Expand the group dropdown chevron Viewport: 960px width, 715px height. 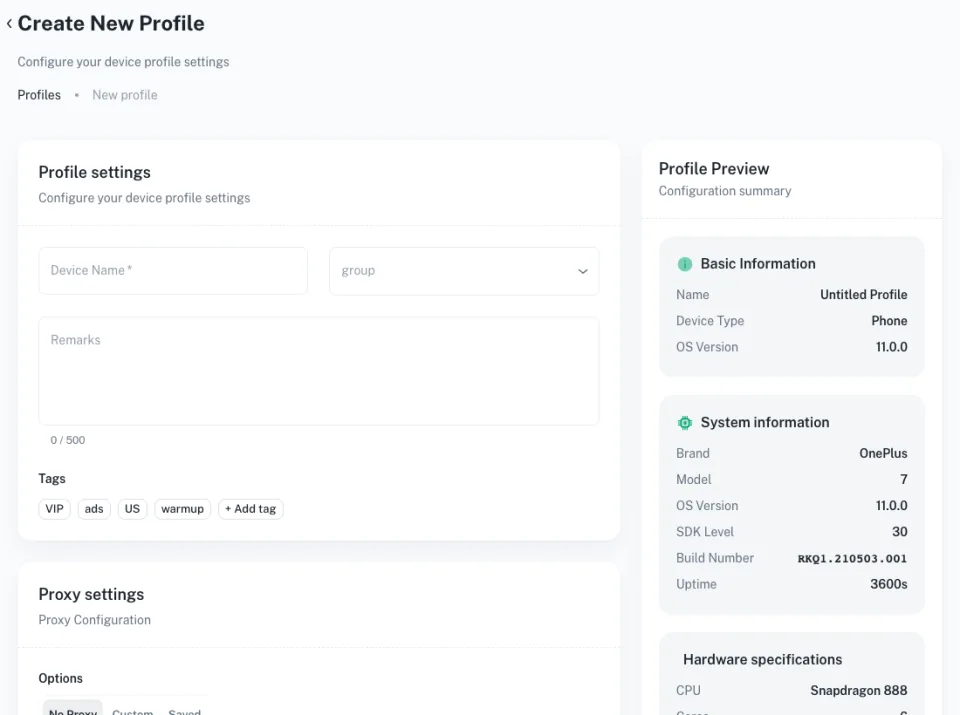coord(583,271)
